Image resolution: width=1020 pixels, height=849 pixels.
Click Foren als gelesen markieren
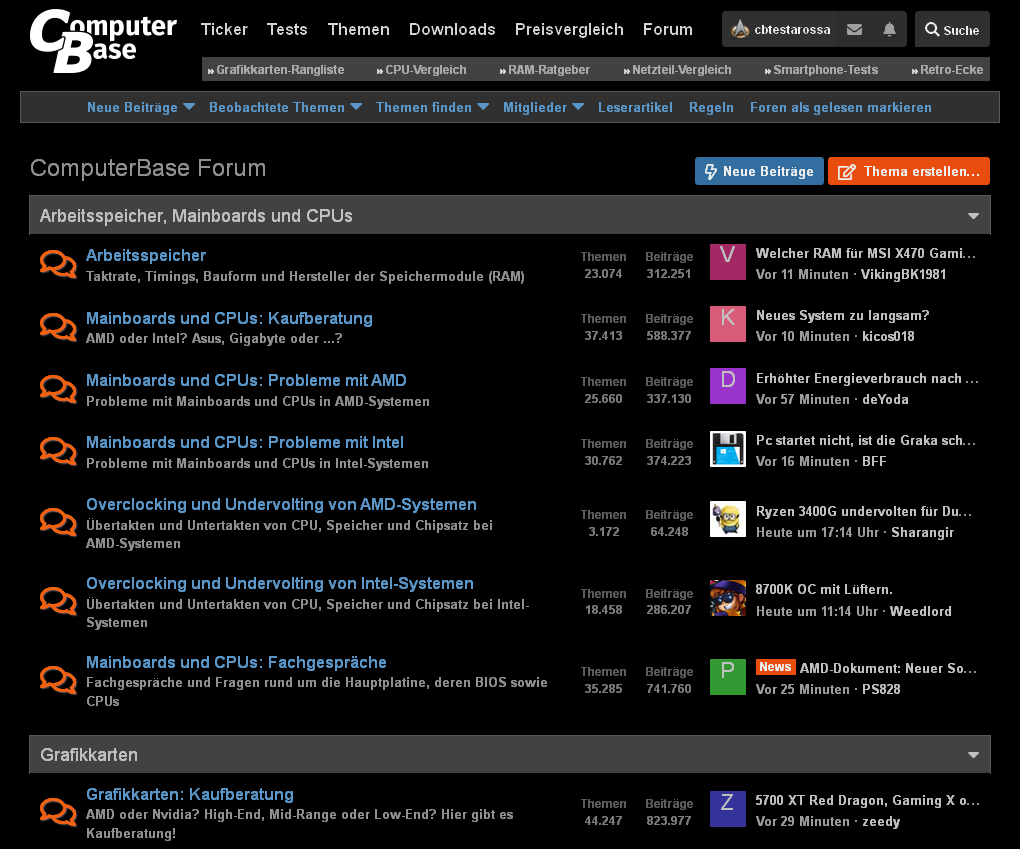tap(840, 107)
